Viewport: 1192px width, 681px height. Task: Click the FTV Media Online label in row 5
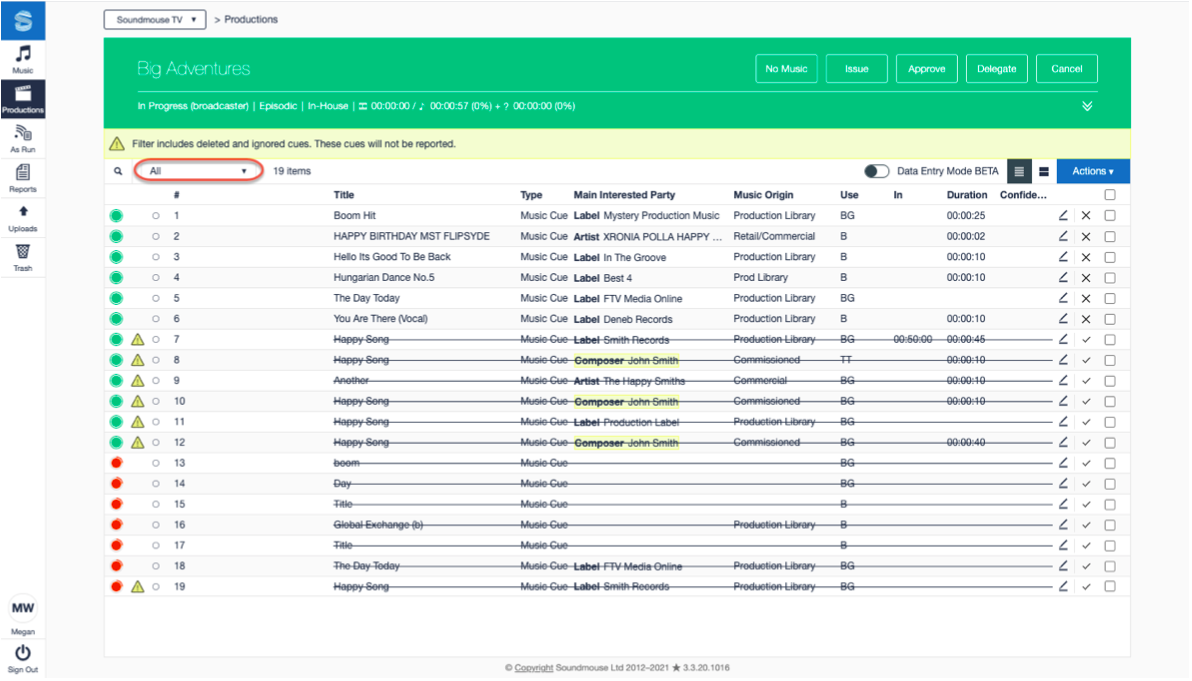pyautogui.click(x=642, y=298)
